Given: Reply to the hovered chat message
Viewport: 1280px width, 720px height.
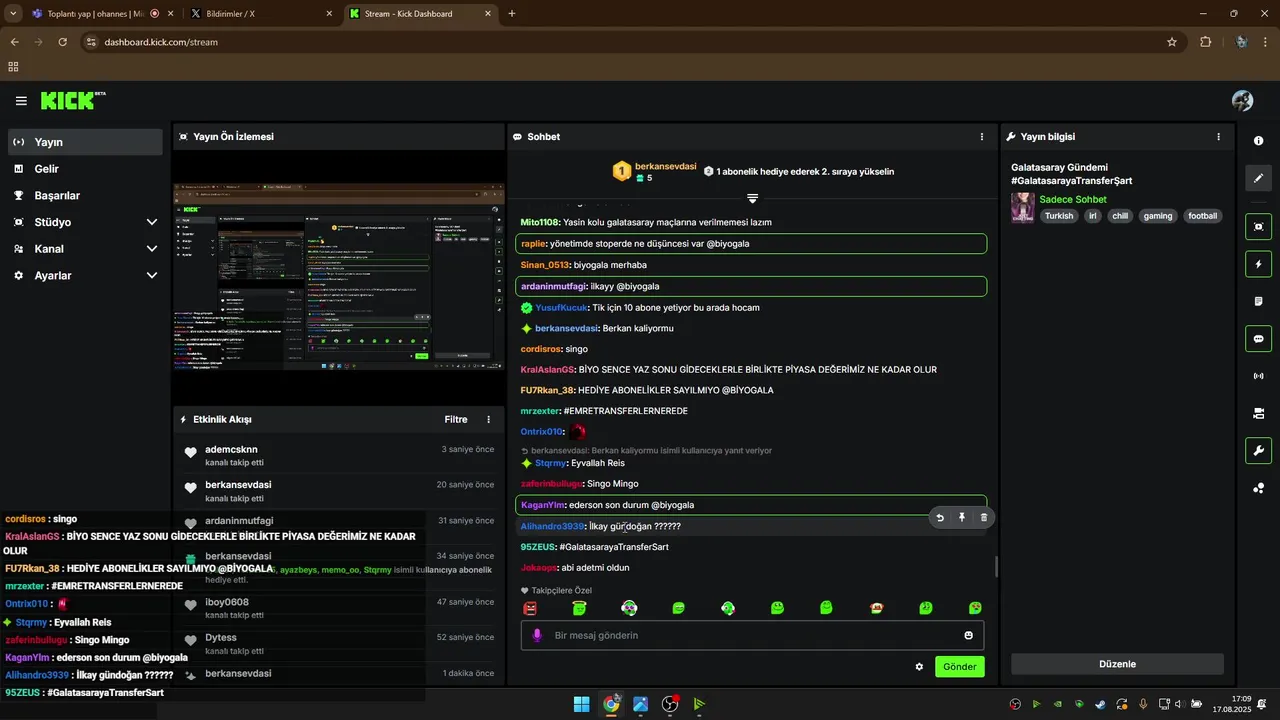Looking at the screenshot, I should click(x=940, y=518).
